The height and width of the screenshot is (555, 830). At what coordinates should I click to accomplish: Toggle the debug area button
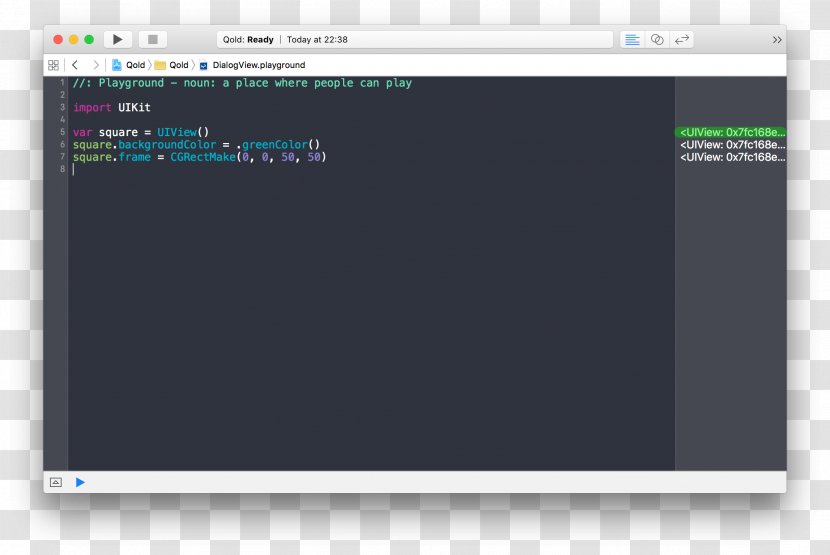point(56,482)
